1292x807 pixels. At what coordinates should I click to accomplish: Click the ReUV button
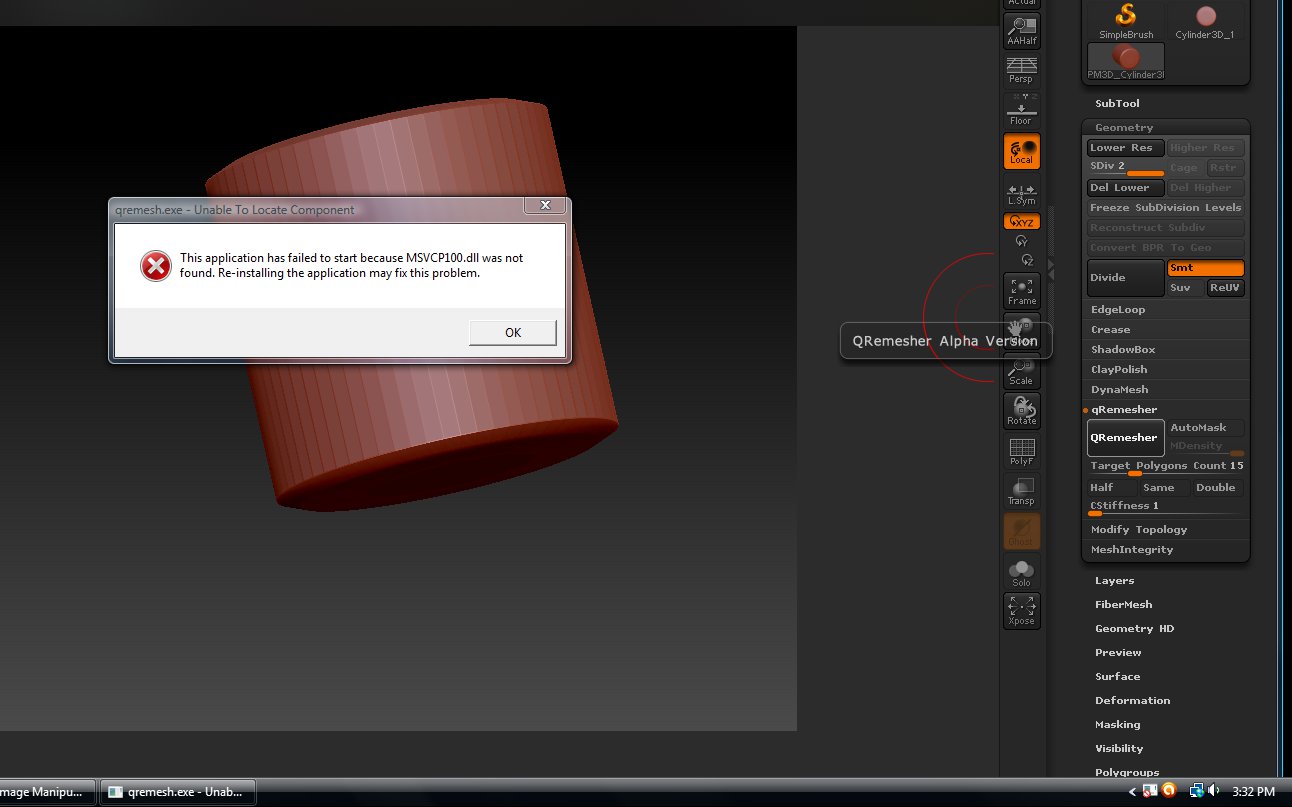[x=1226, y=288]
